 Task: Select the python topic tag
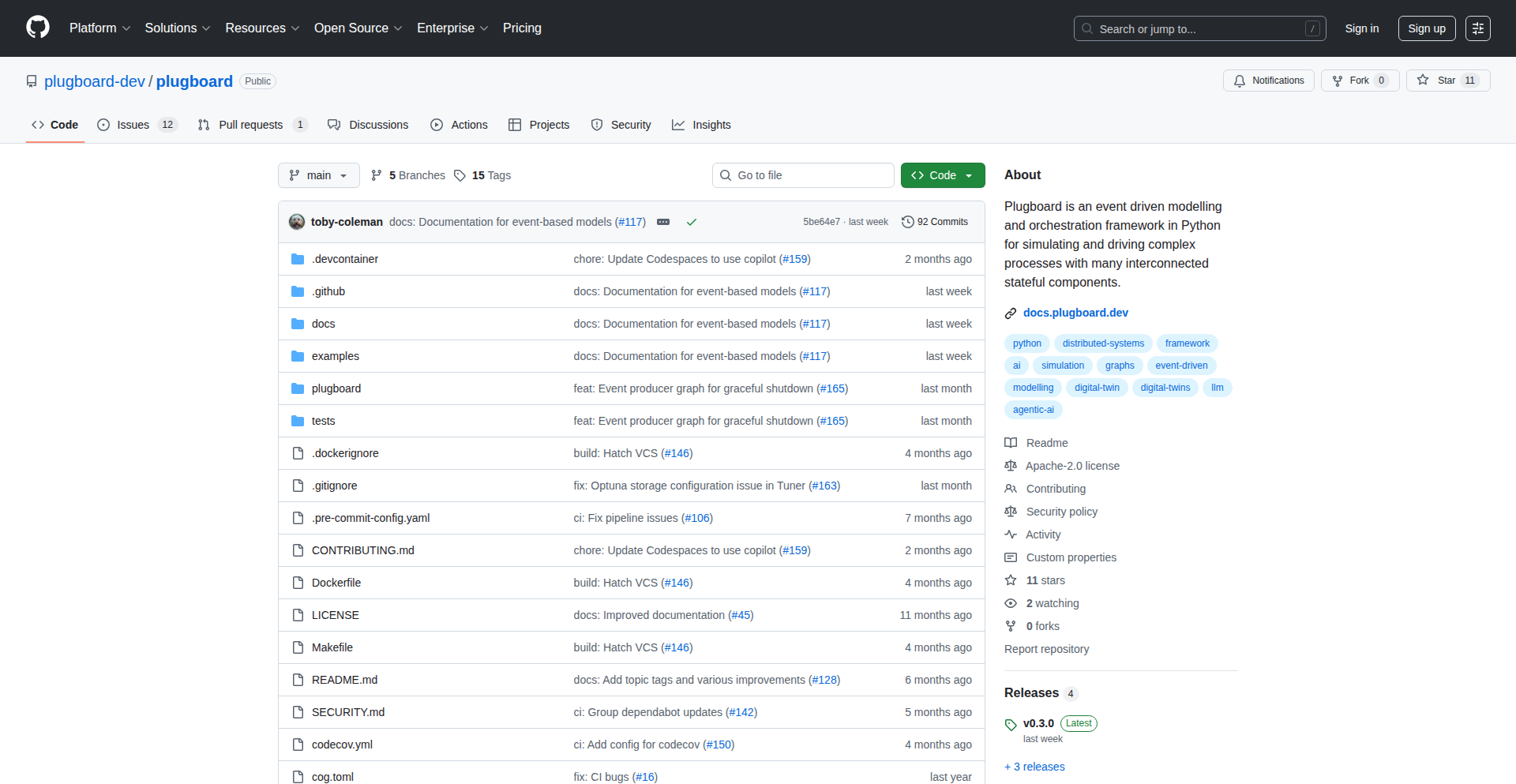pyautogui.click(x=1026, y=343)
